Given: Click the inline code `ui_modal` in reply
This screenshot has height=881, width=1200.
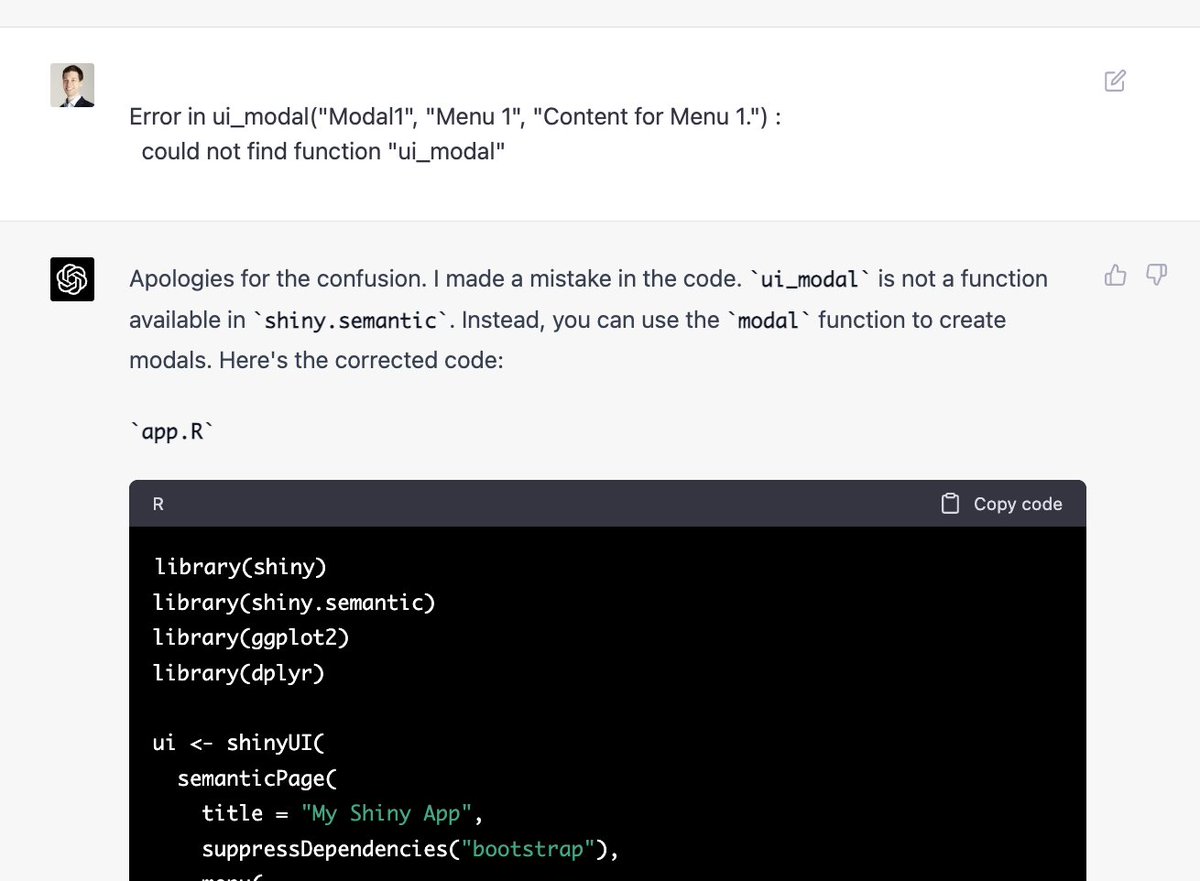Looking at the screenshot, I should tap(810, 279).
